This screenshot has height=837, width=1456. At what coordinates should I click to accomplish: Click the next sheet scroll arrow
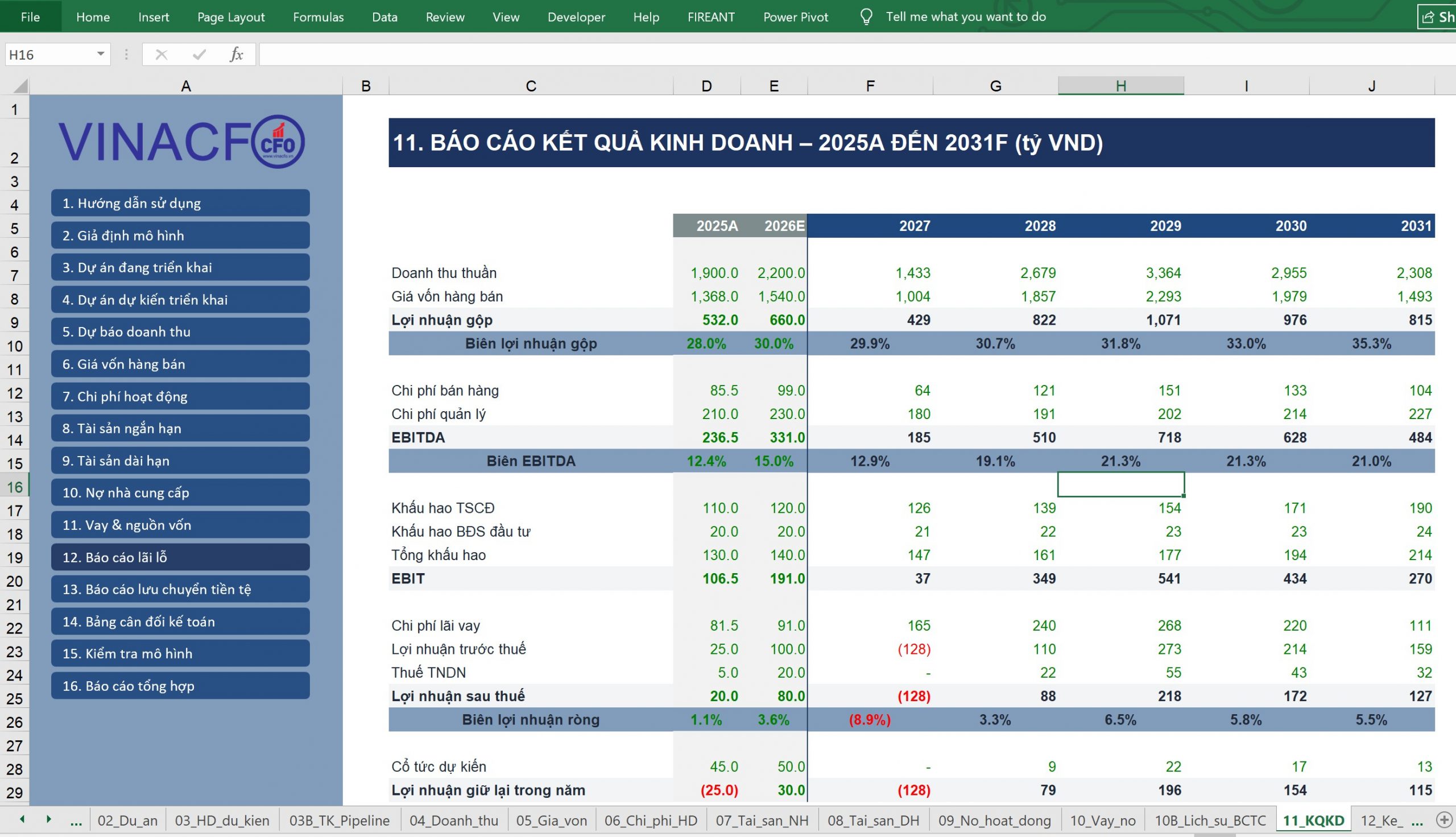click(49, 819)
